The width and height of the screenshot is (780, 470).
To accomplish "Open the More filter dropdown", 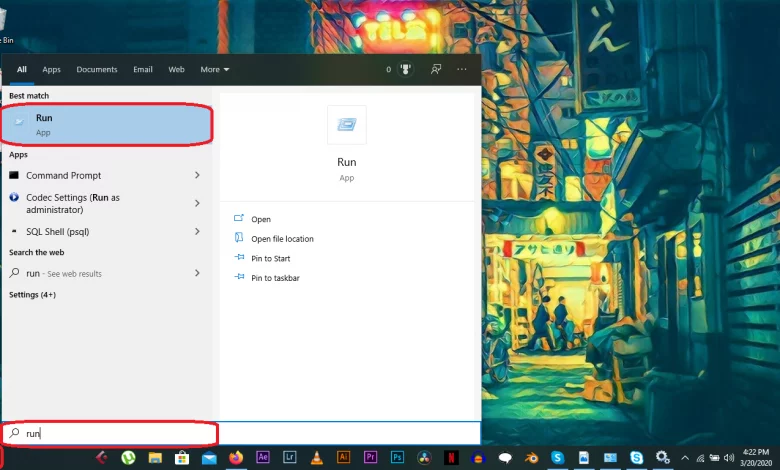I will click(214, 70).
